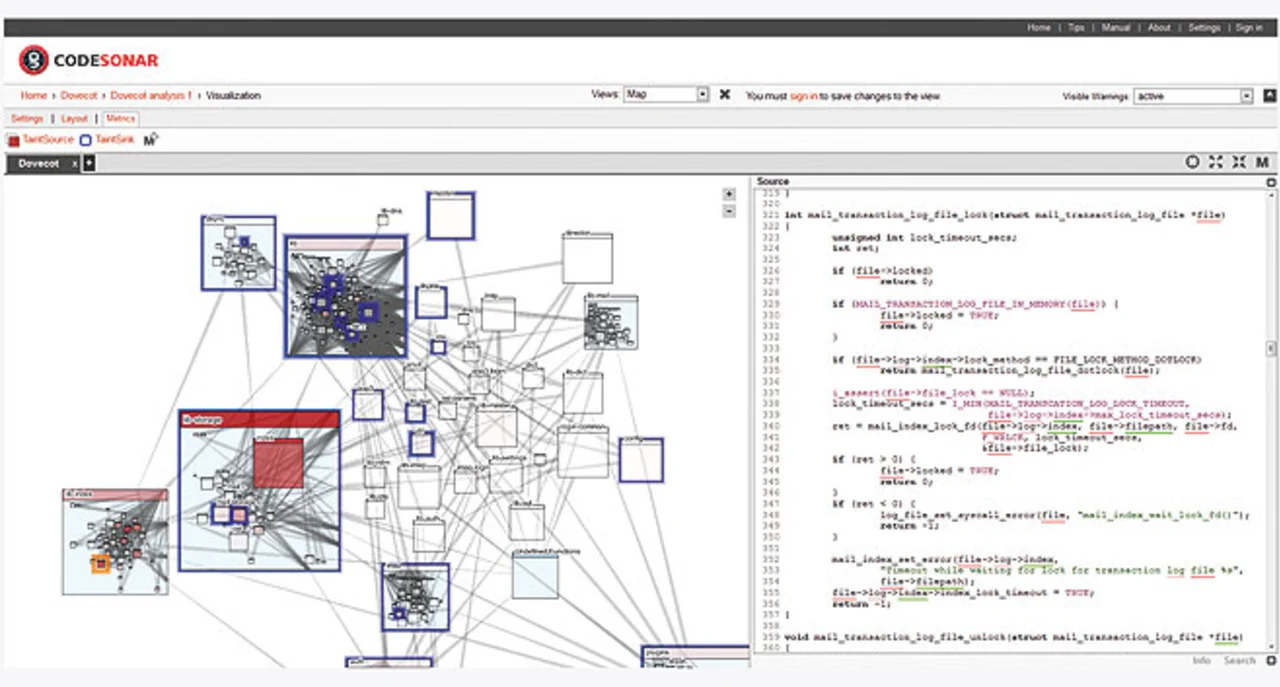Click the CodeSonar logo
Screen dimensions: 1280x687
[x=88, y=60]
